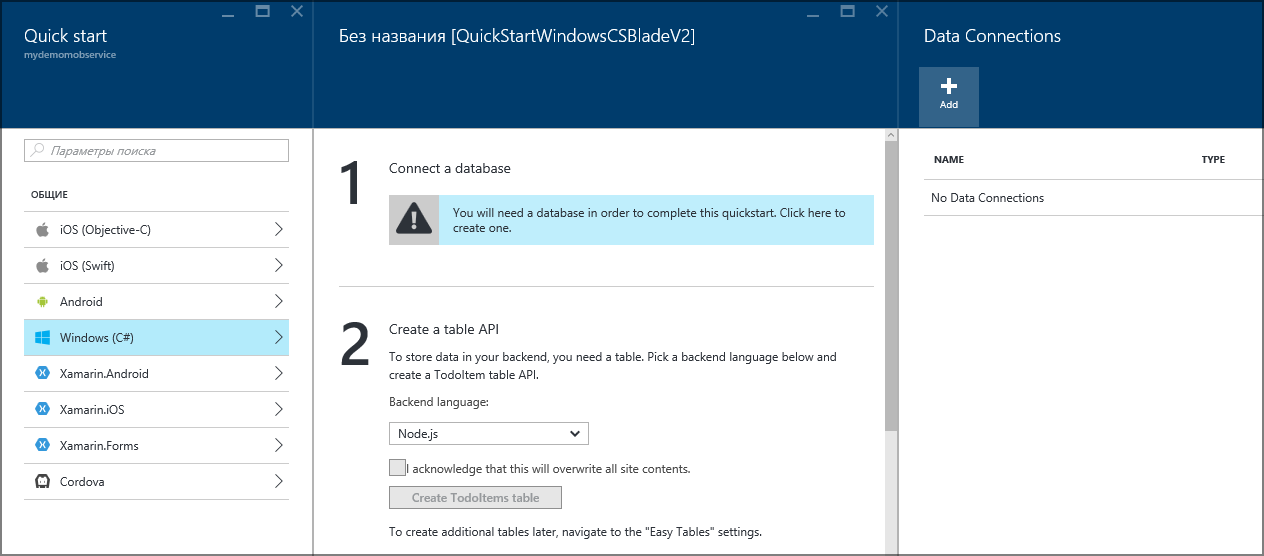Expand the iOS (Objective-C) row chevron
This screenshot has height=556, width=1264.
click(x=278, y=229)
